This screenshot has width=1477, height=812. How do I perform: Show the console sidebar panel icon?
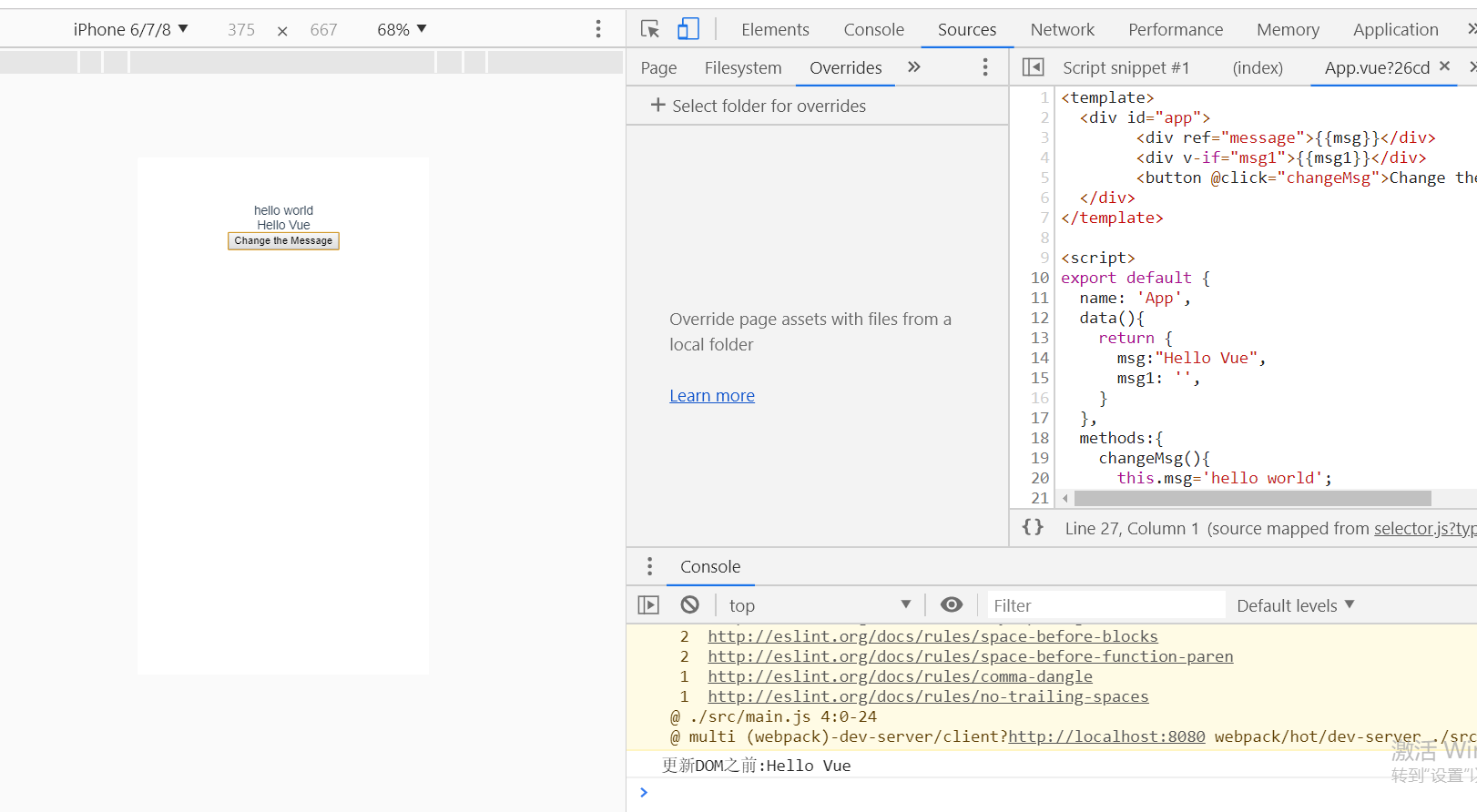click(648, 605)
